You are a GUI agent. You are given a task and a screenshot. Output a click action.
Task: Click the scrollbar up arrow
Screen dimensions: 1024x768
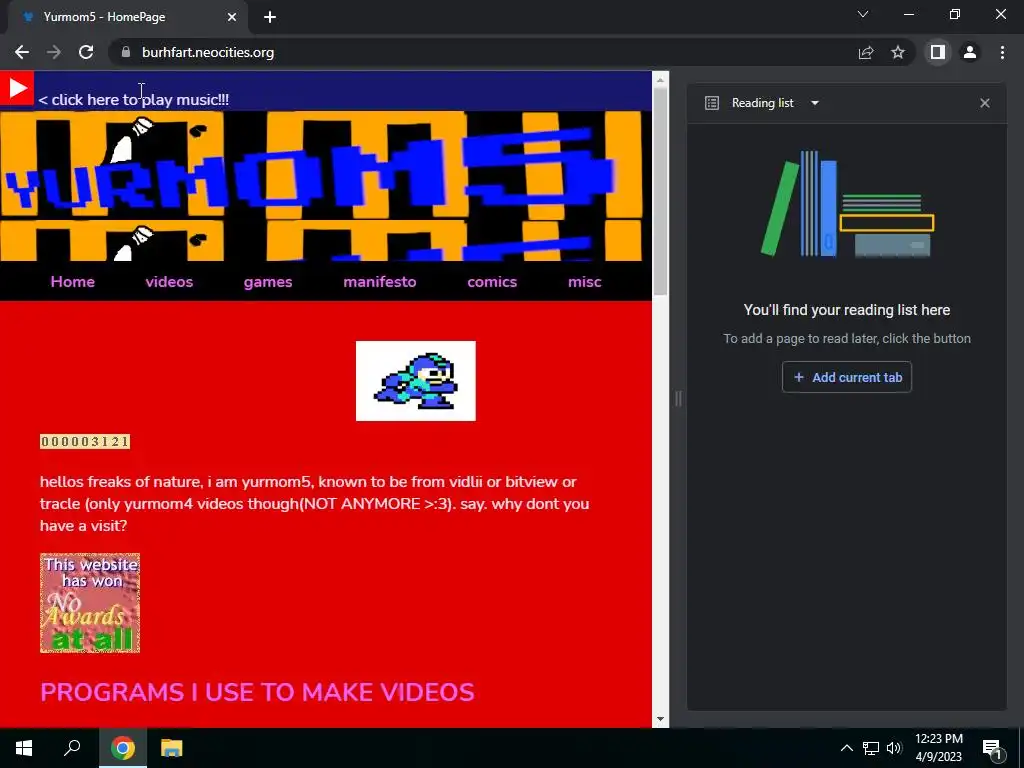660,80
